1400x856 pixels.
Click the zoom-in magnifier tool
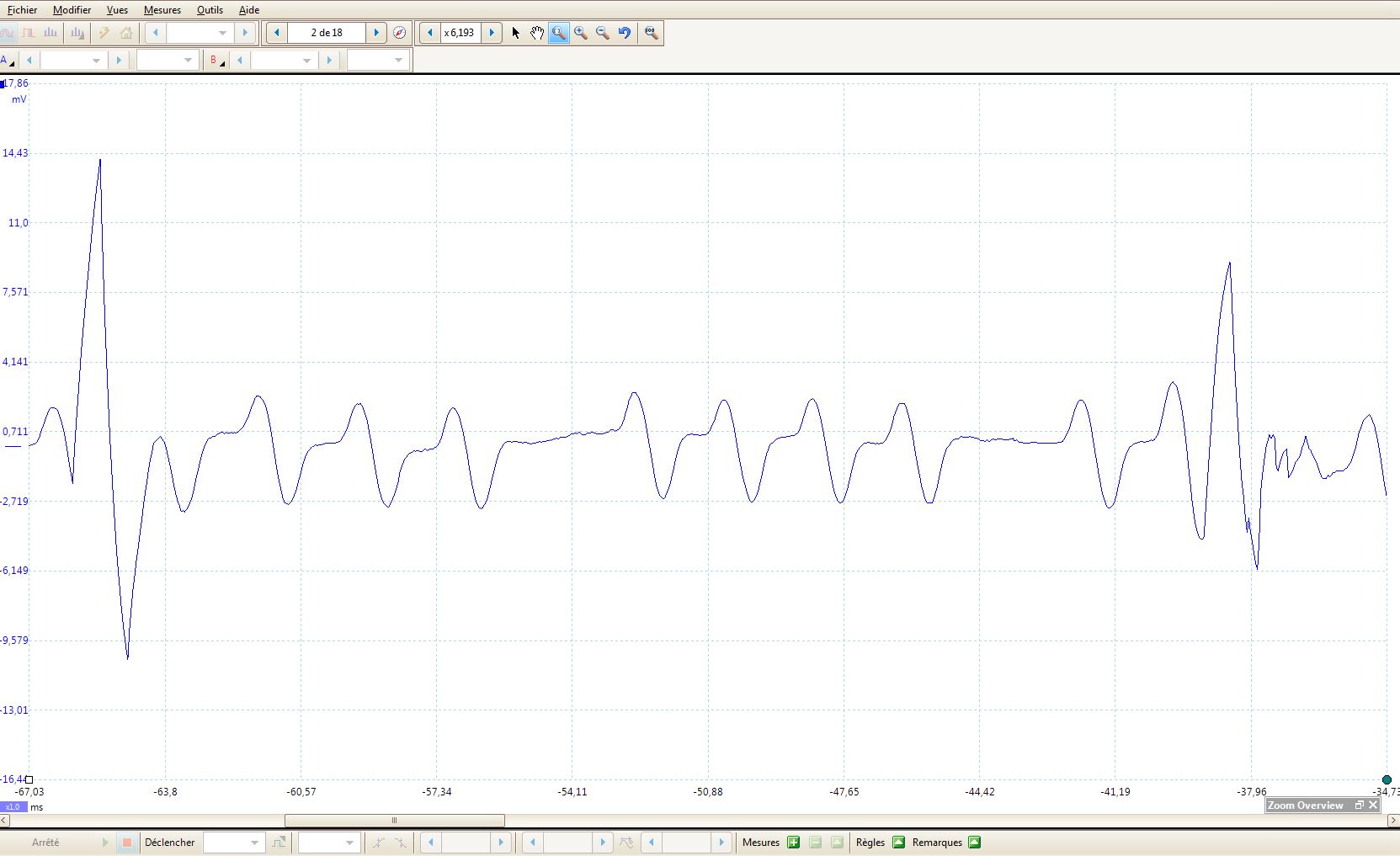pos(581,33)
